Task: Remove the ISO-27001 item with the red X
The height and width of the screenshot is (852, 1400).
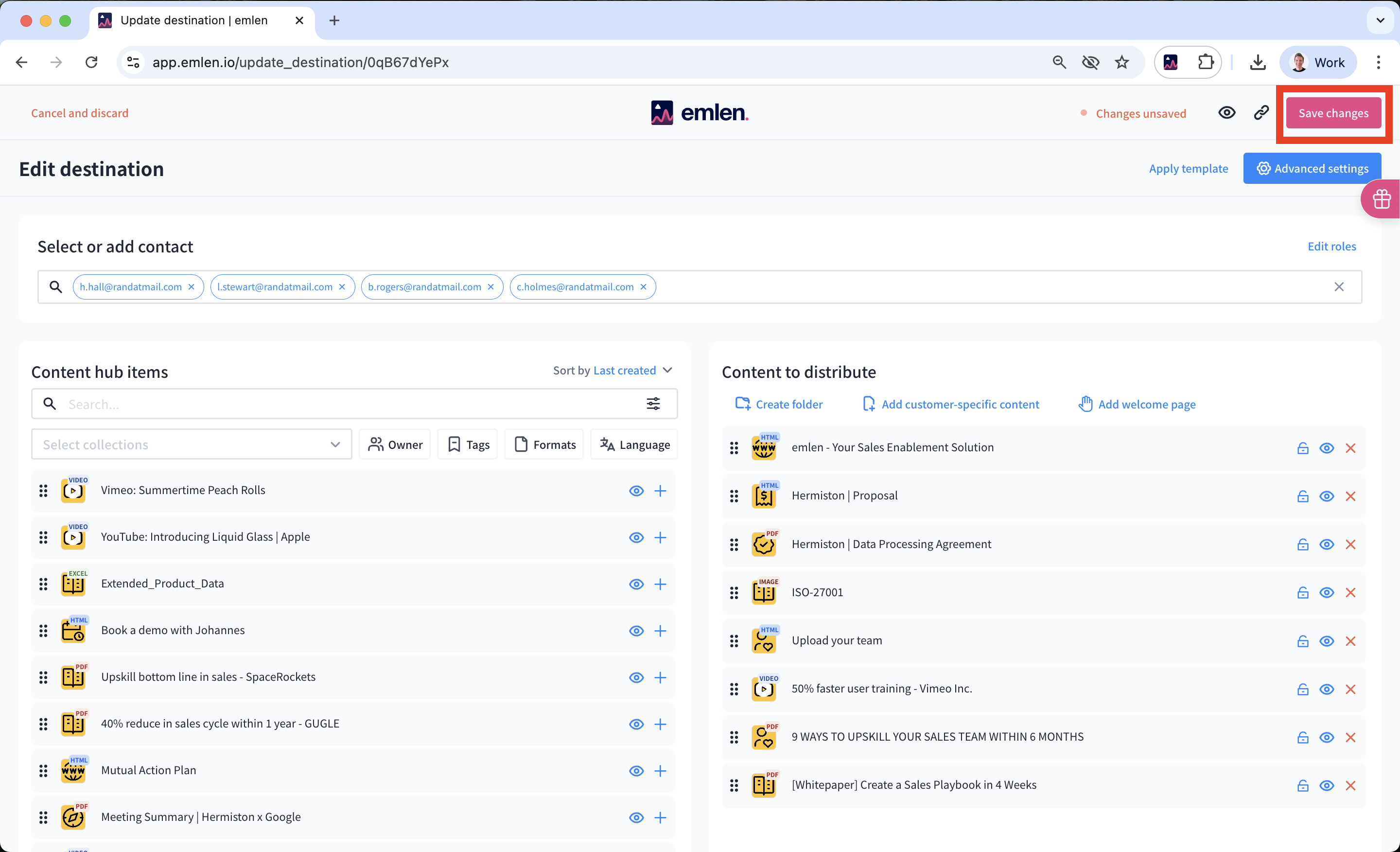Action: coord(1350,592)
